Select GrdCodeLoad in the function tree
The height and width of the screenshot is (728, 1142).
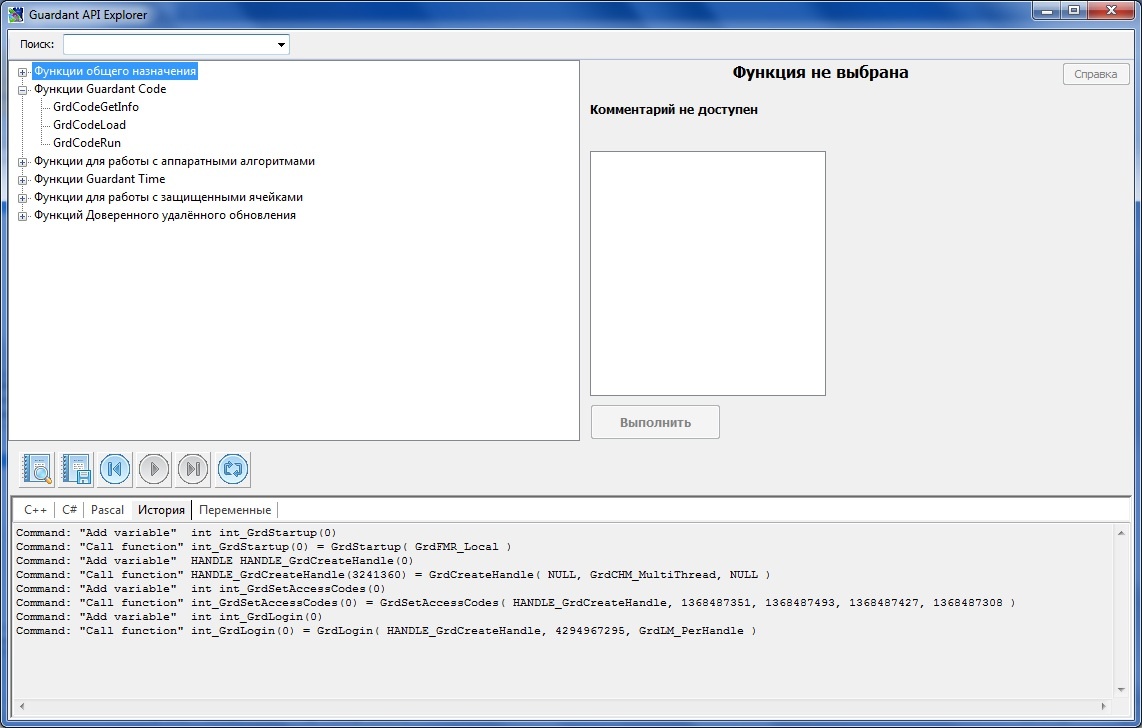click(x=89, y=125)
